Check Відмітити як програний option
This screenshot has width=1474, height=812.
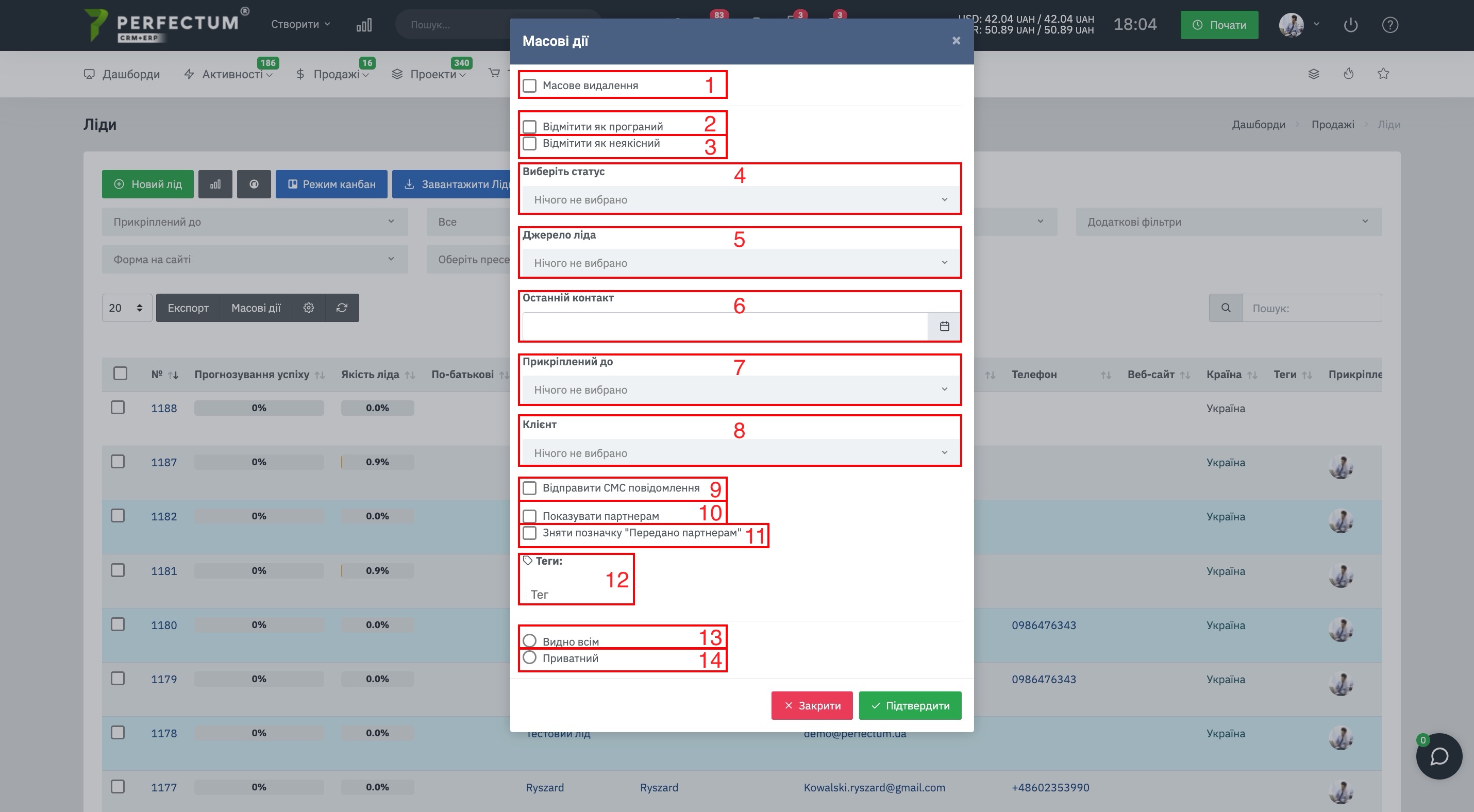coord(529,126)
